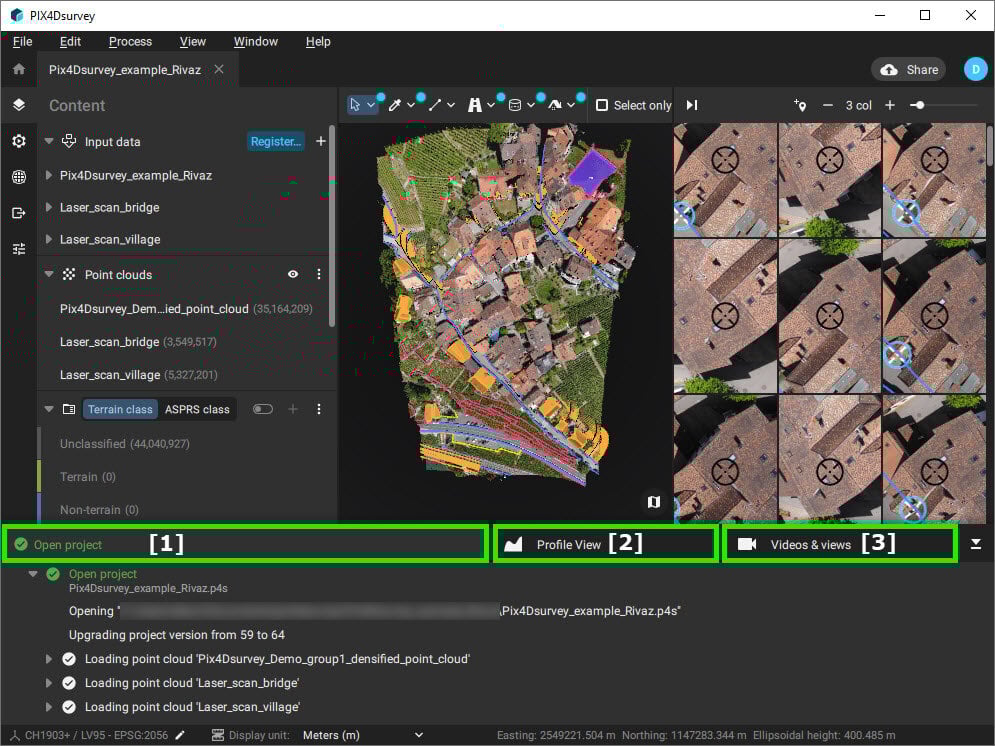Adjust the image thumbnail size slider
Image resolution: width=995 pixels, height=746 pixels.
(918, 105)
